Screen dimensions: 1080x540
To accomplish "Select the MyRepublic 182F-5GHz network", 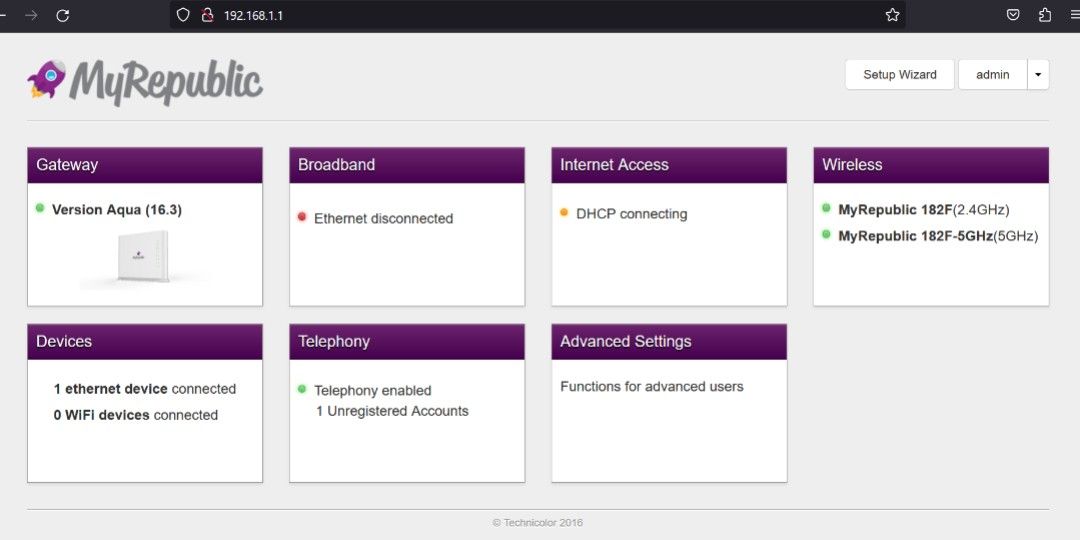I will (x=914, y=236).
